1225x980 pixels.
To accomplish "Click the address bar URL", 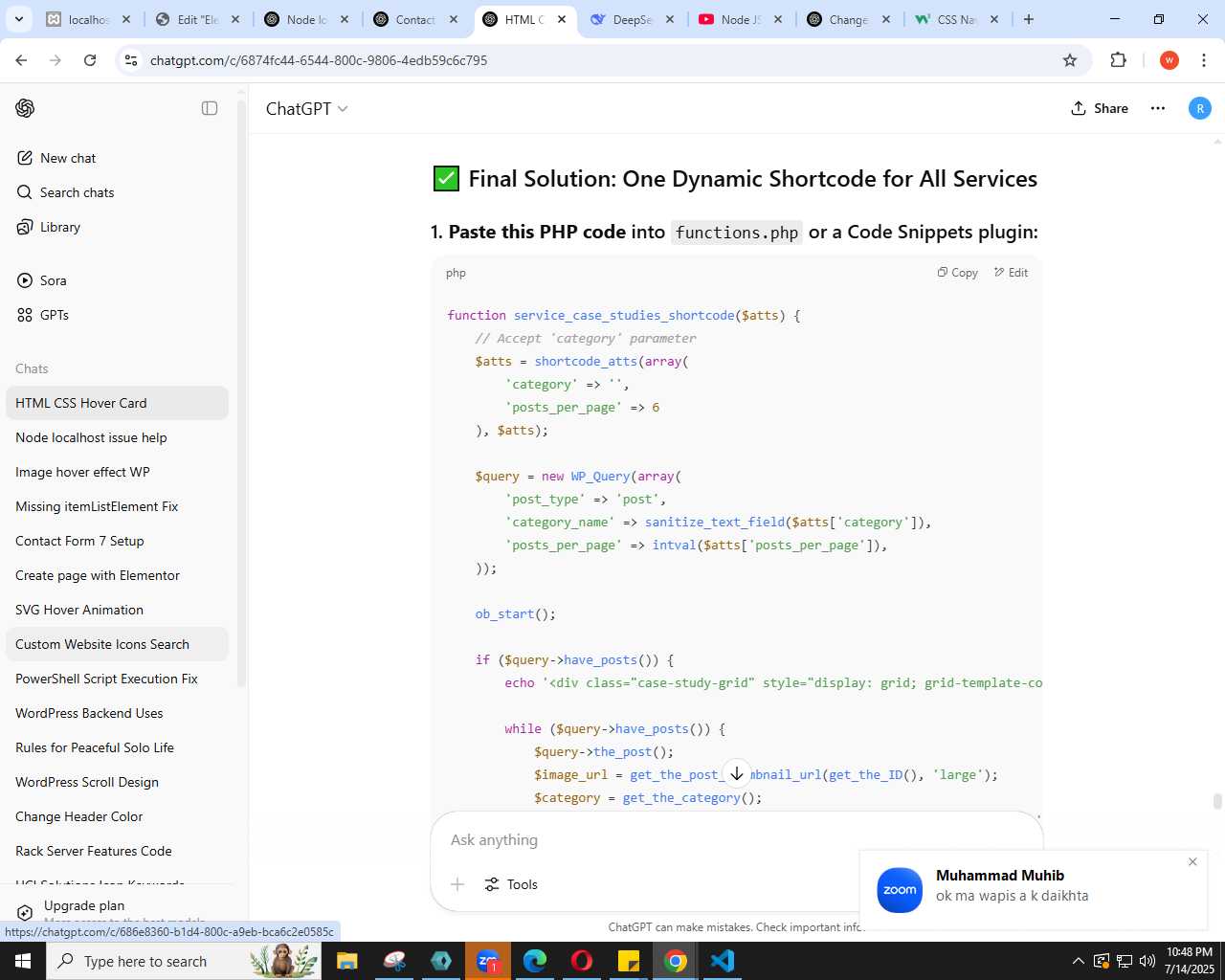I will click(319, 60).
